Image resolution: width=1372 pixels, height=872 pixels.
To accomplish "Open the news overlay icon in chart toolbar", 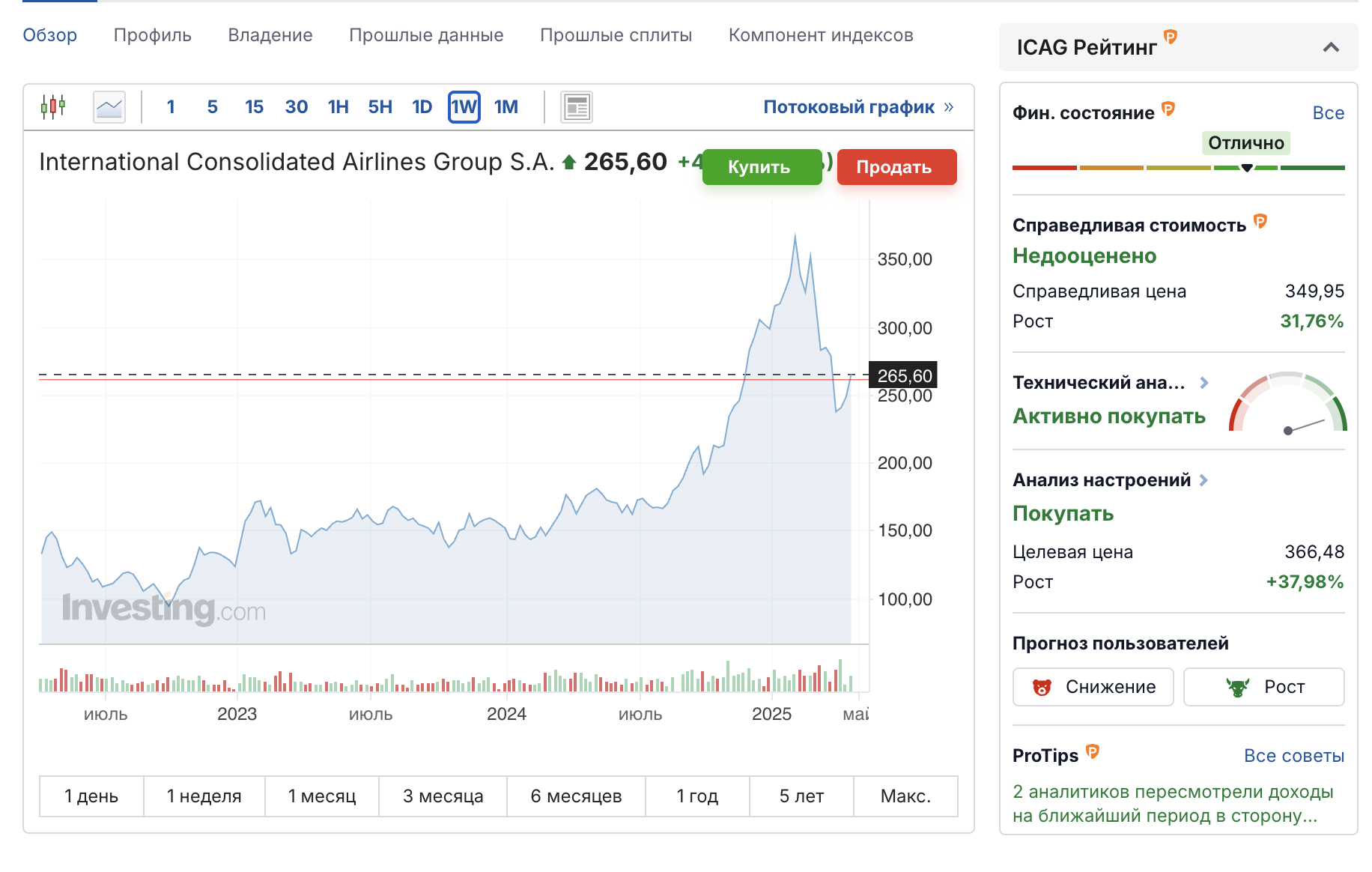I will click(x=577, y=107).
